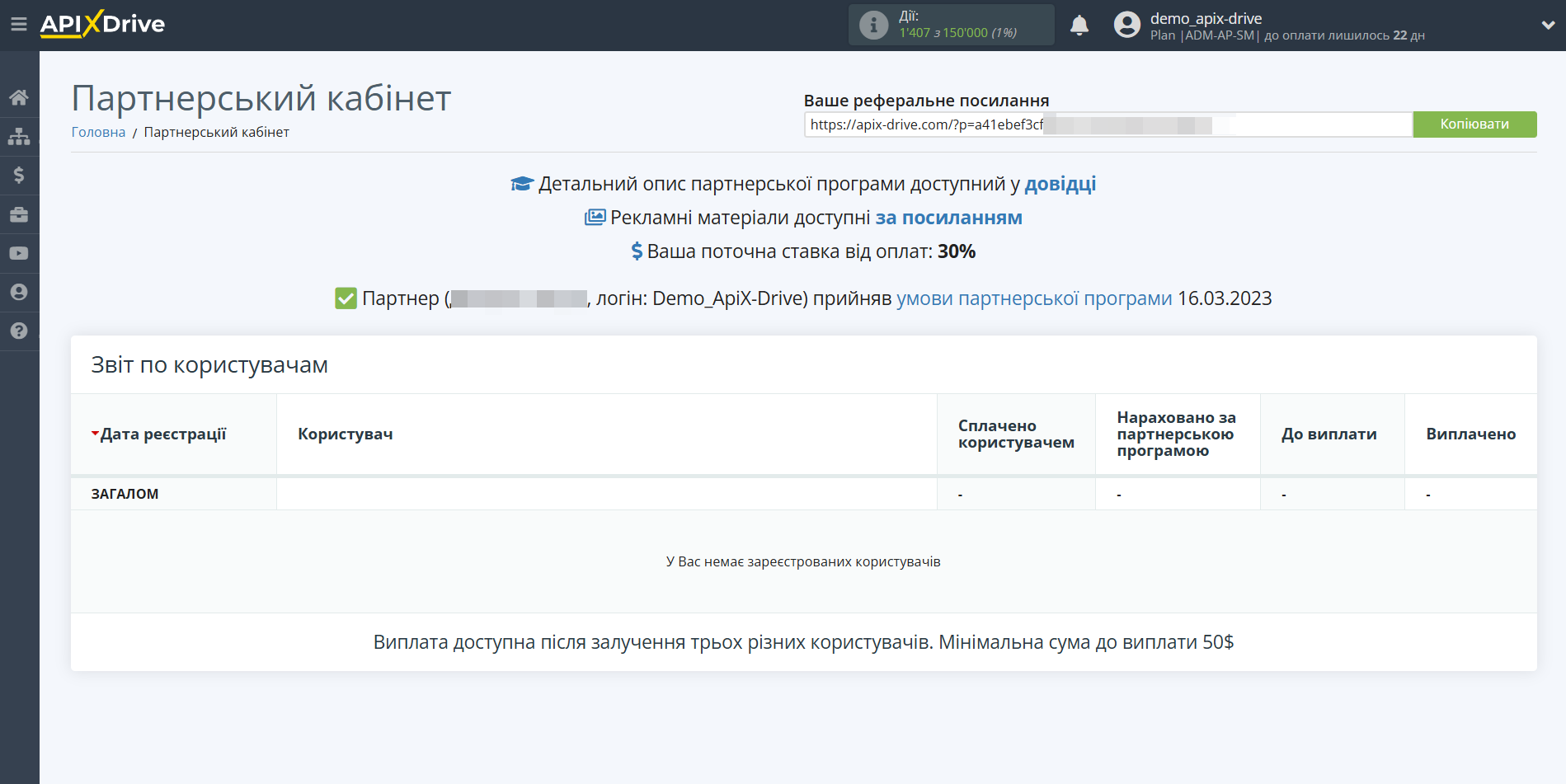Click the graduation cap icon

pos(522,184)
